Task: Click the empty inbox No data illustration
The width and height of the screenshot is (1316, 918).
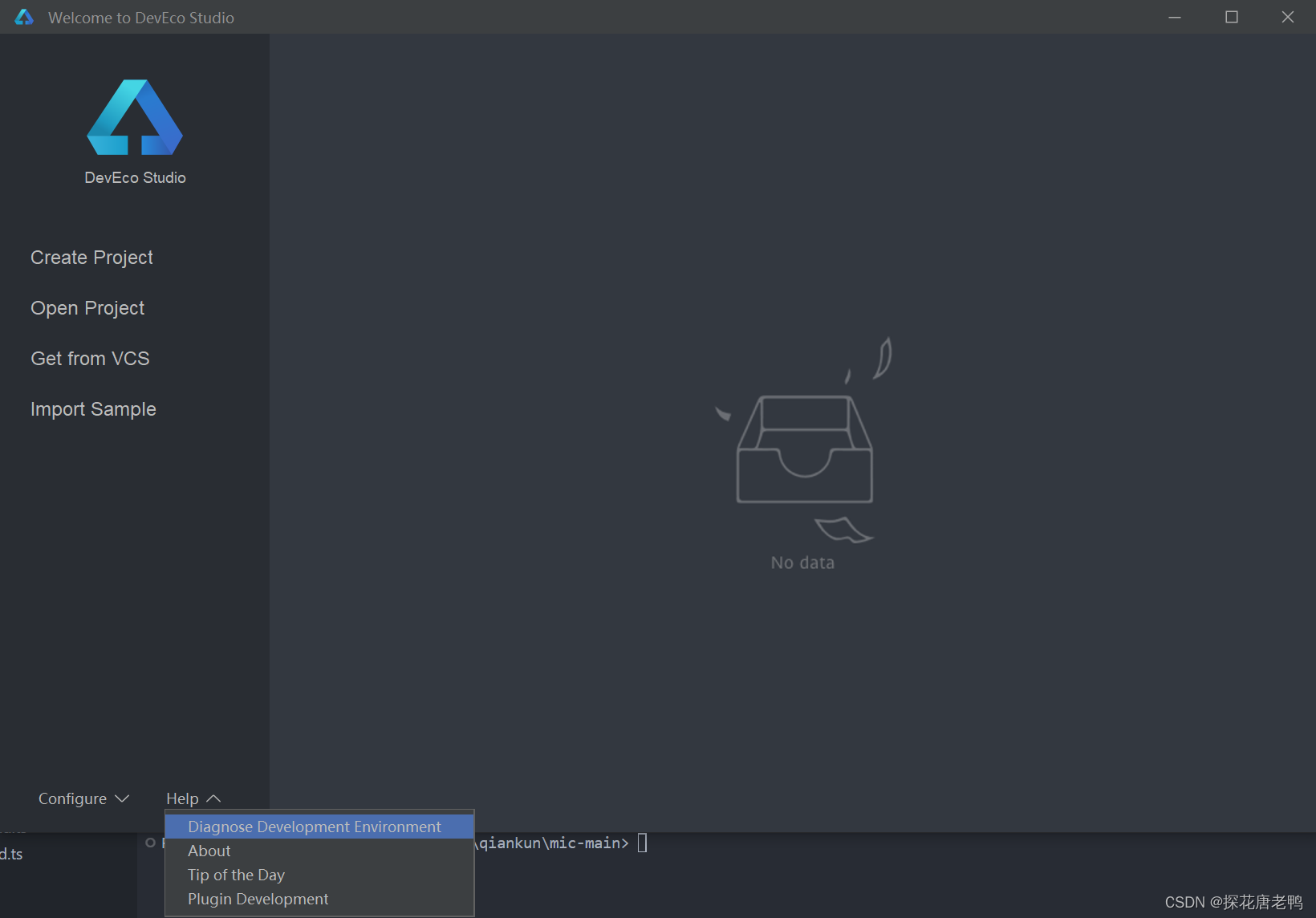Action: coord(803,454)
